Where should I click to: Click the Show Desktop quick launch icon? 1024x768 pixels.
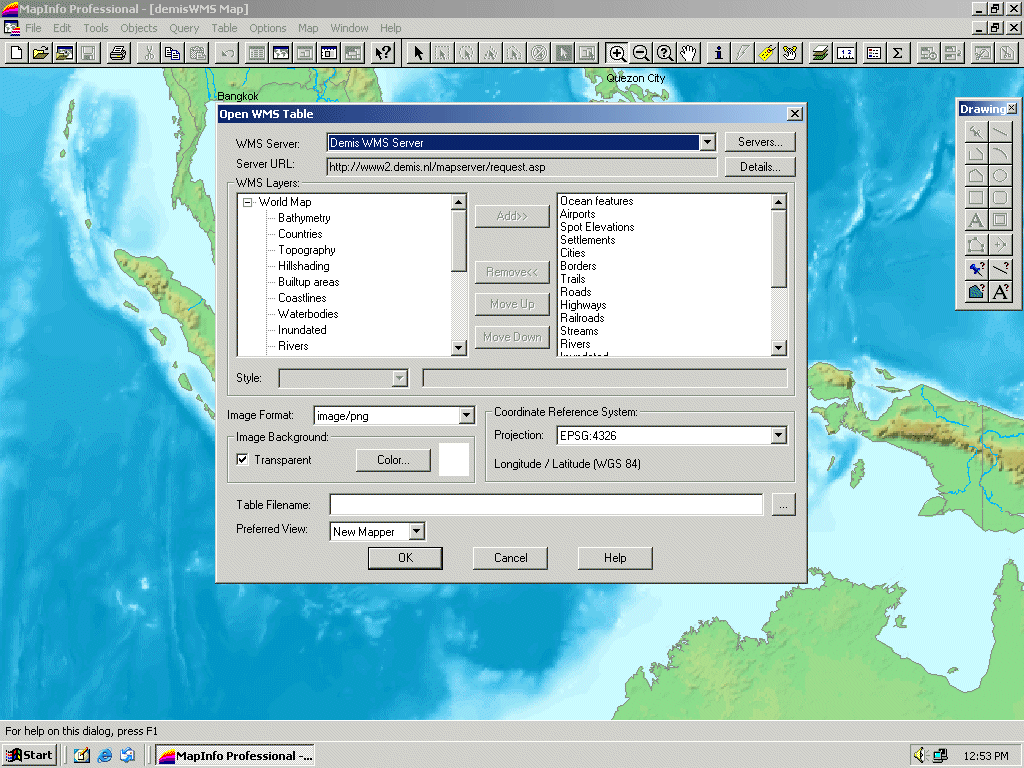(81, 756)
